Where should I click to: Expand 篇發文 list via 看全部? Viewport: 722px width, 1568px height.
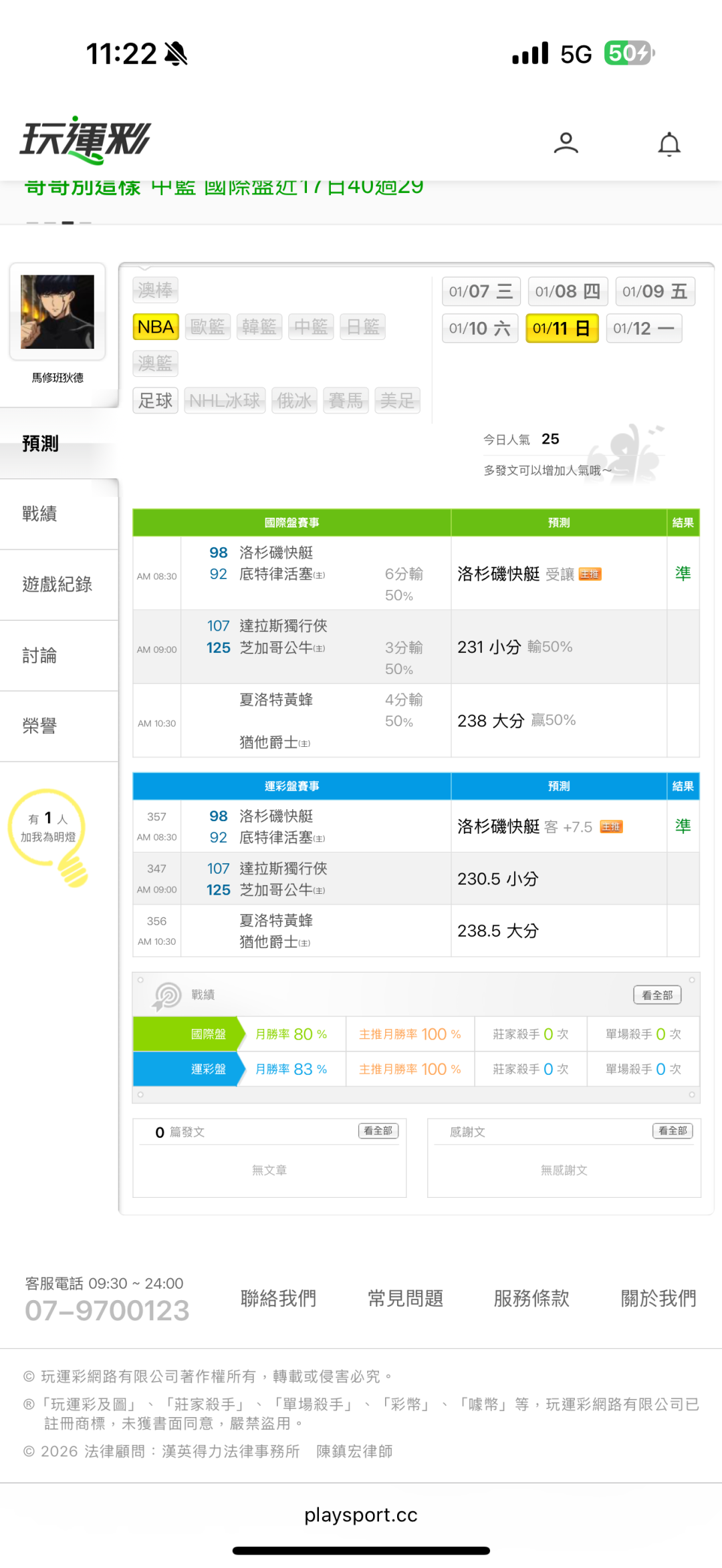click(x=378, y=1130)
